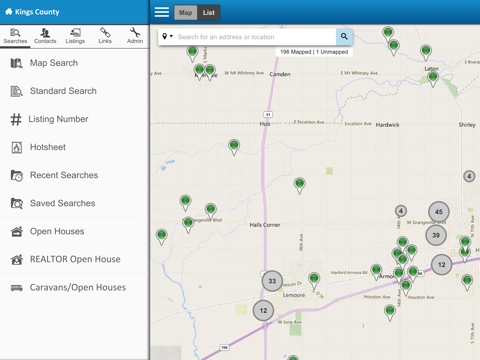This screenshot has height=360, width=480.
Task: Click the Kings County home icon
Action: (x=9, y=12)
